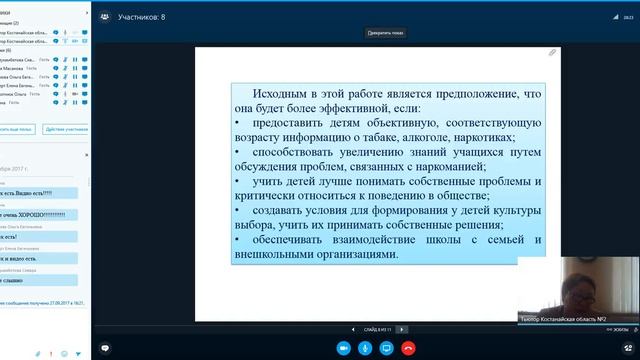The image size is (640, 360).
Task: Show slide thumbnails via ЭСКИЗЫ
Action: coord(618,329)
